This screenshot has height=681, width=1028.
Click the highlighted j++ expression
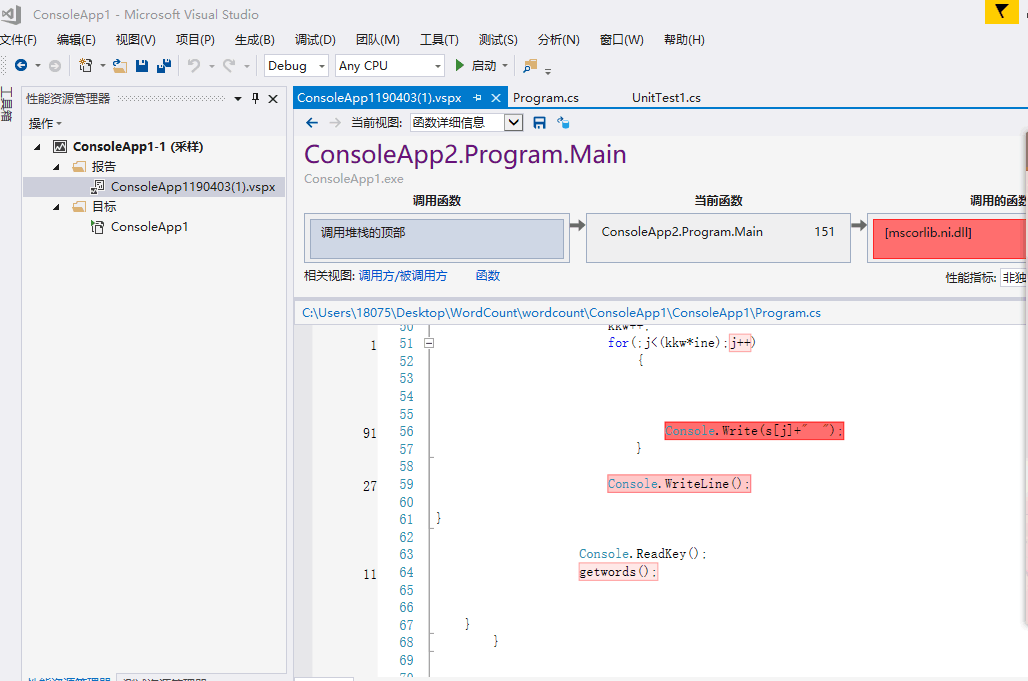[x=740, y=343]
